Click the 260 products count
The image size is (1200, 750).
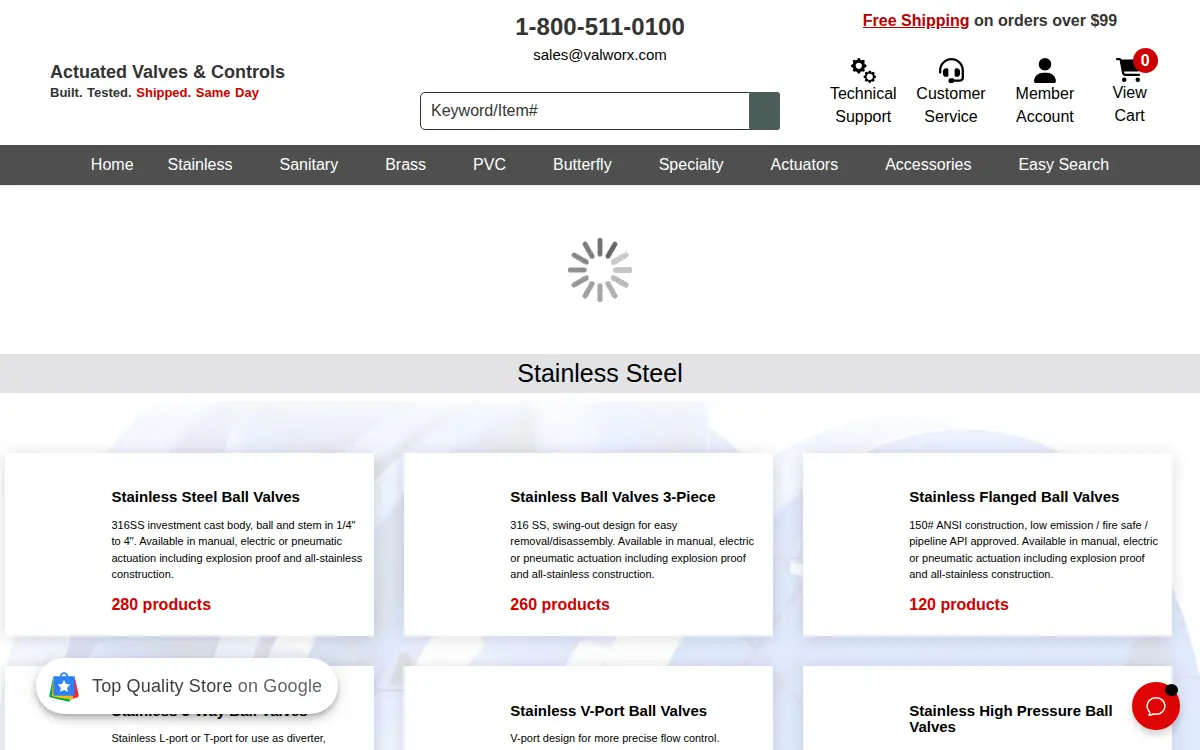560,605
